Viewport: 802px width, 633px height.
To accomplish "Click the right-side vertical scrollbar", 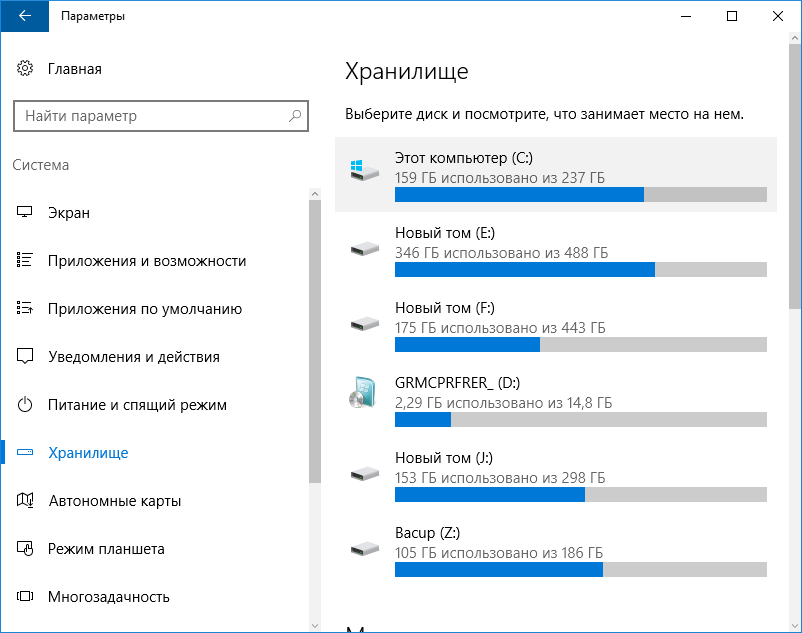I will [795, 300].
